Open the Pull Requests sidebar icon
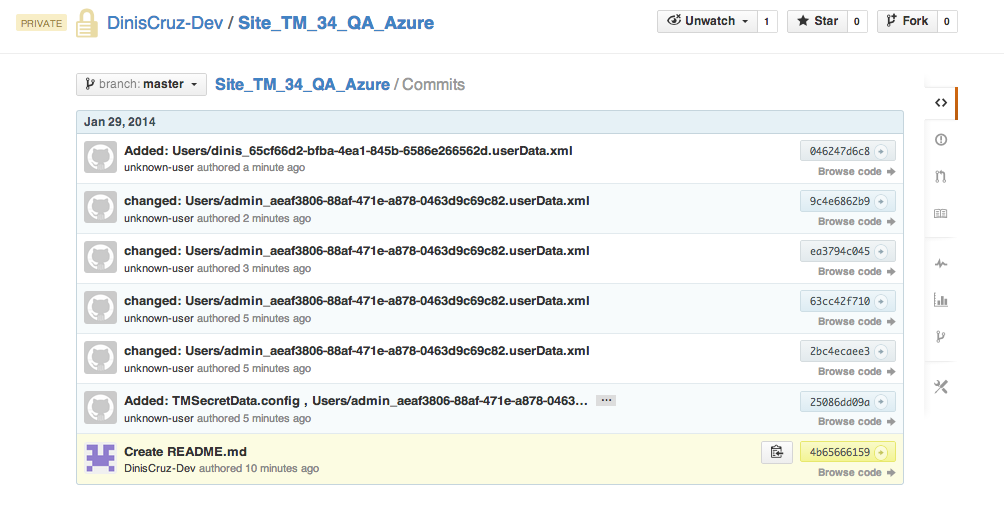 (940, 177)
